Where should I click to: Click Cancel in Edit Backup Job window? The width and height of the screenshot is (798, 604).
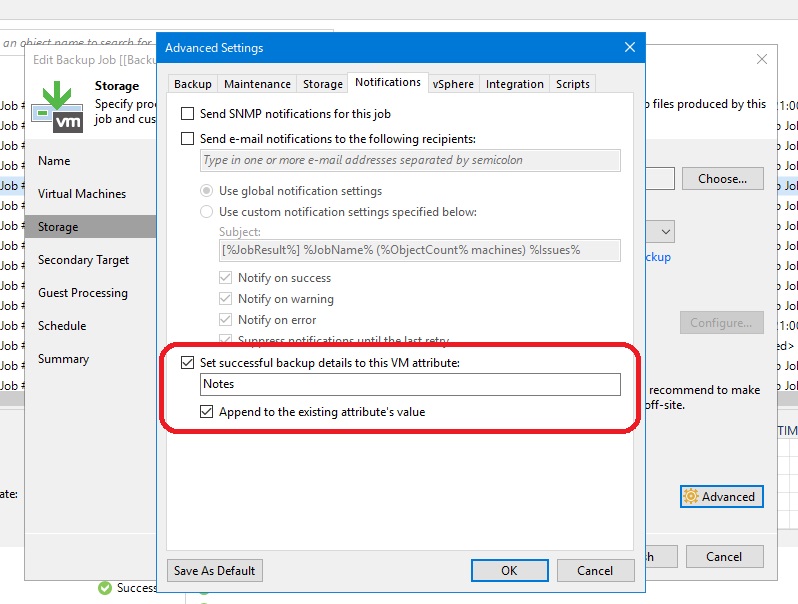[724, 557]
